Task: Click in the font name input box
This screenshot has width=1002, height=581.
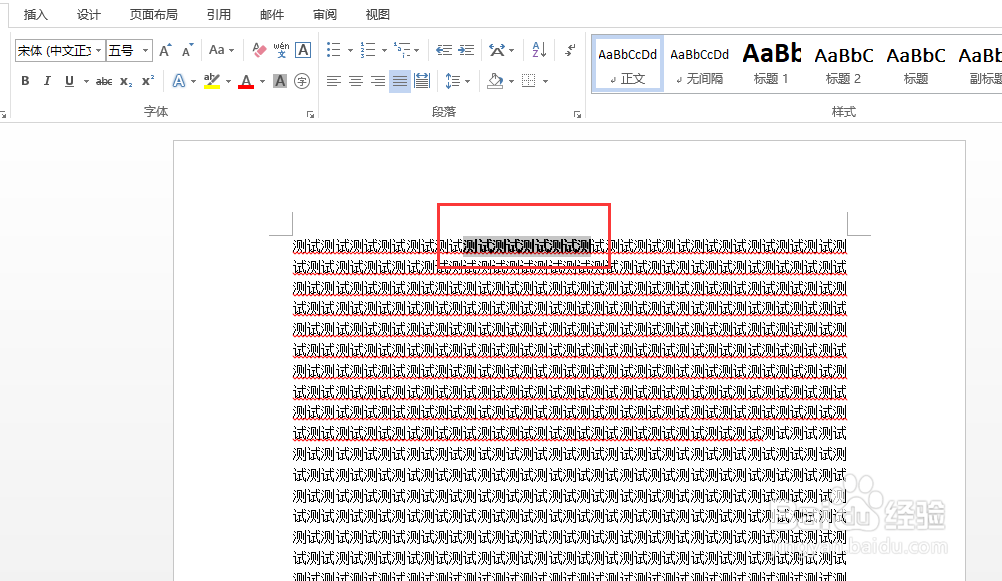Action: click(x=54, y=50)
